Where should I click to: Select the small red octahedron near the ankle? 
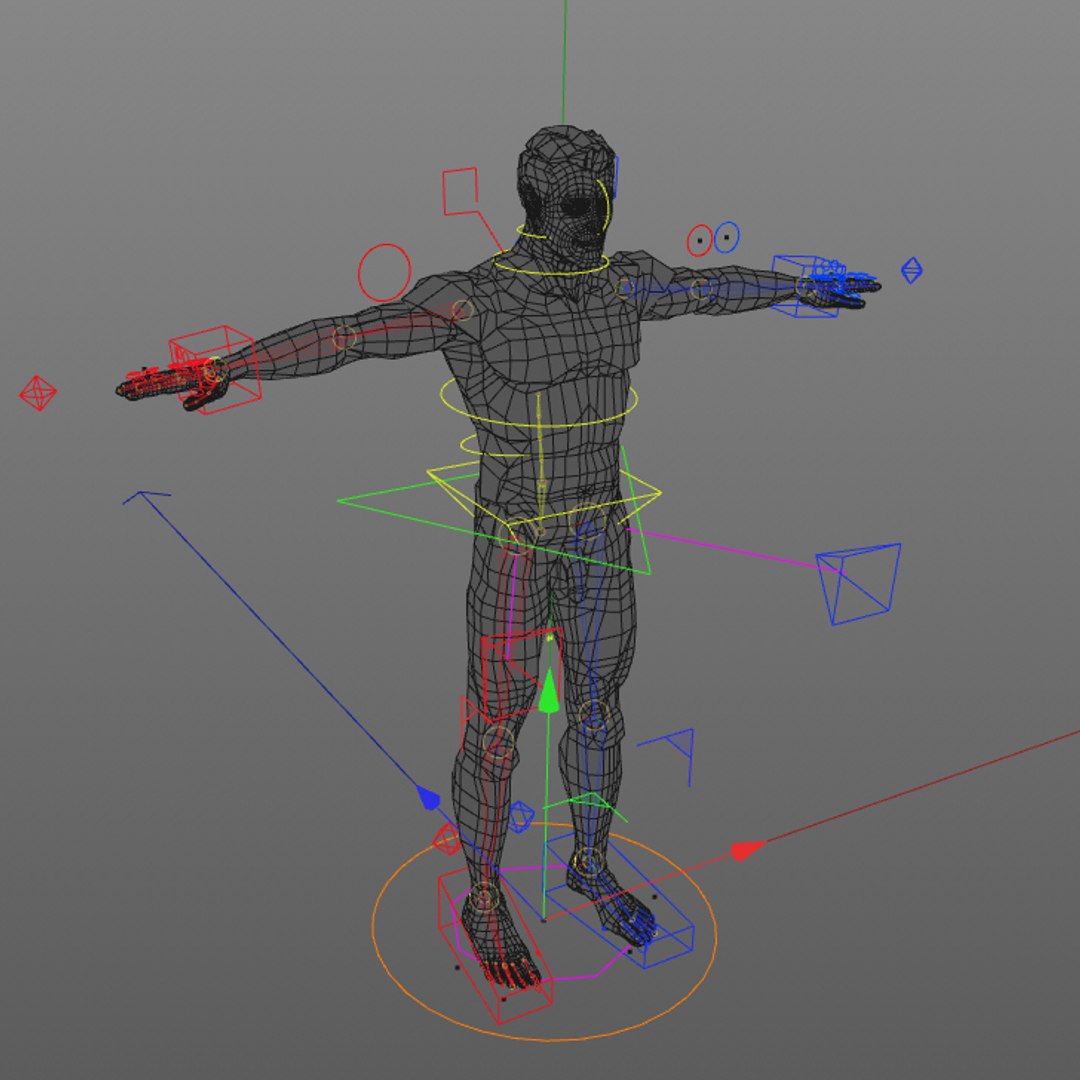pyautogui.click(x=447, y=840)
